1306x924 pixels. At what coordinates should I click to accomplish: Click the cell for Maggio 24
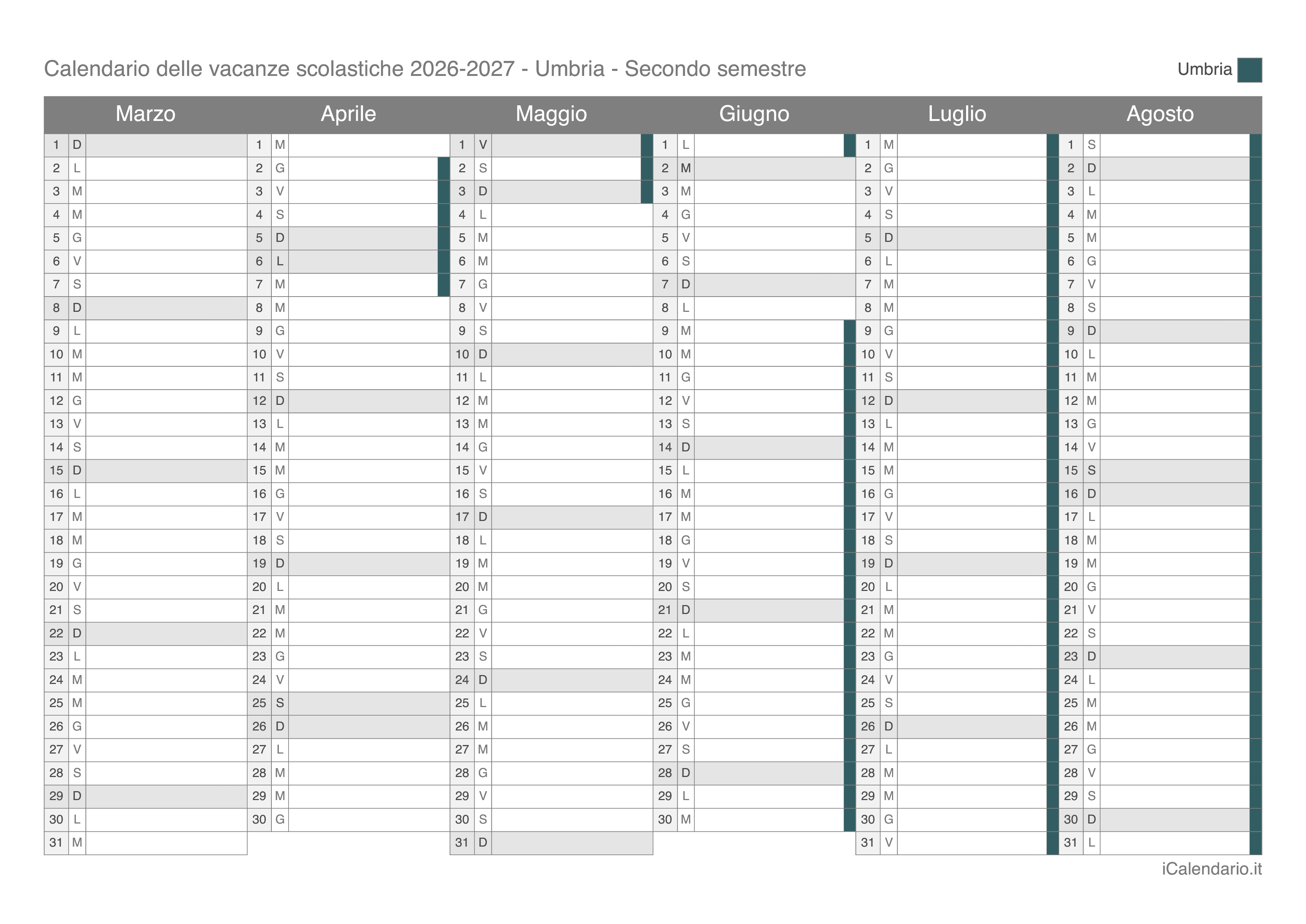[572, 680]
